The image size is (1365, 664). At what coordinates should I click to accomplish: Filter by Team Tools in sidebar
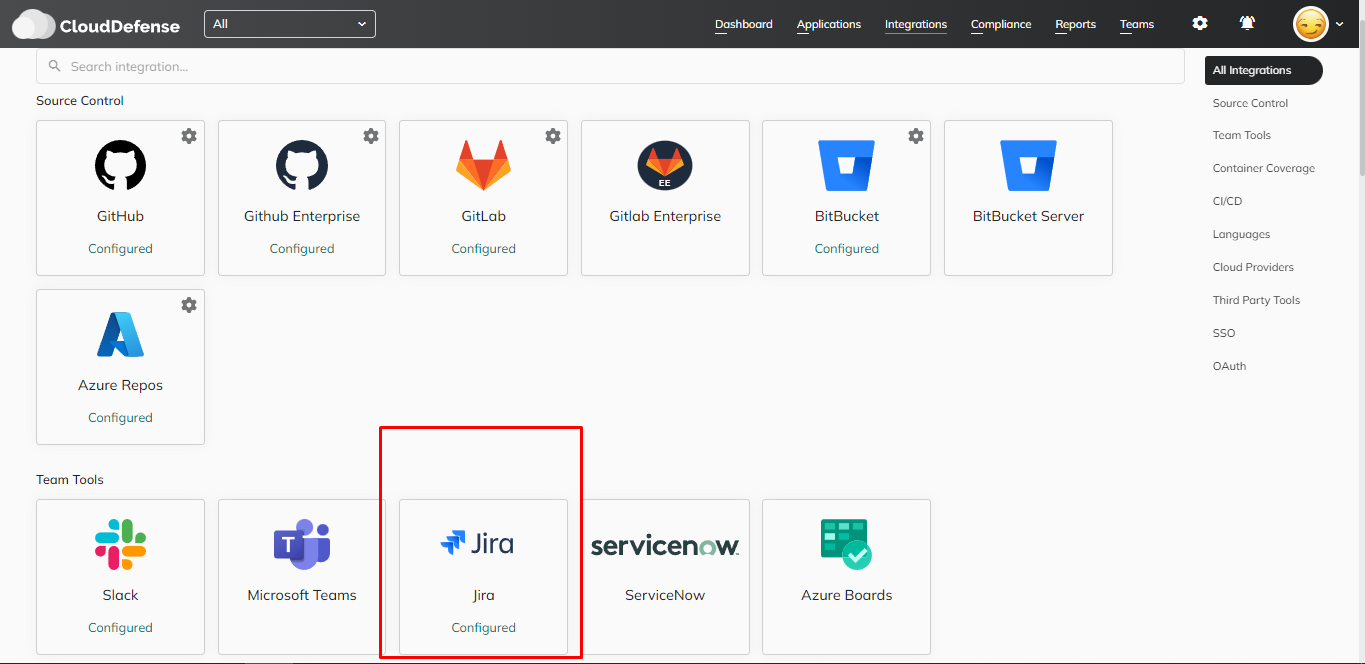click(1242, 135)
